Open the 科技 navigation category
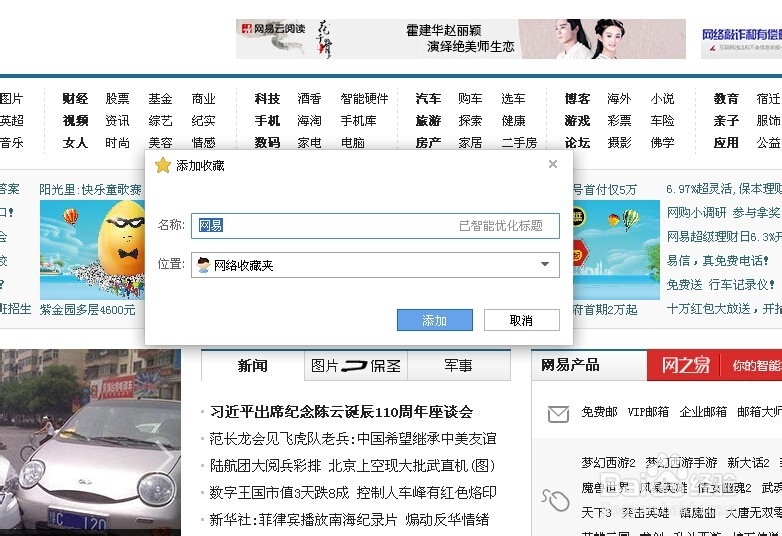This screenshot has height=536, width=782. coord(267,99)
